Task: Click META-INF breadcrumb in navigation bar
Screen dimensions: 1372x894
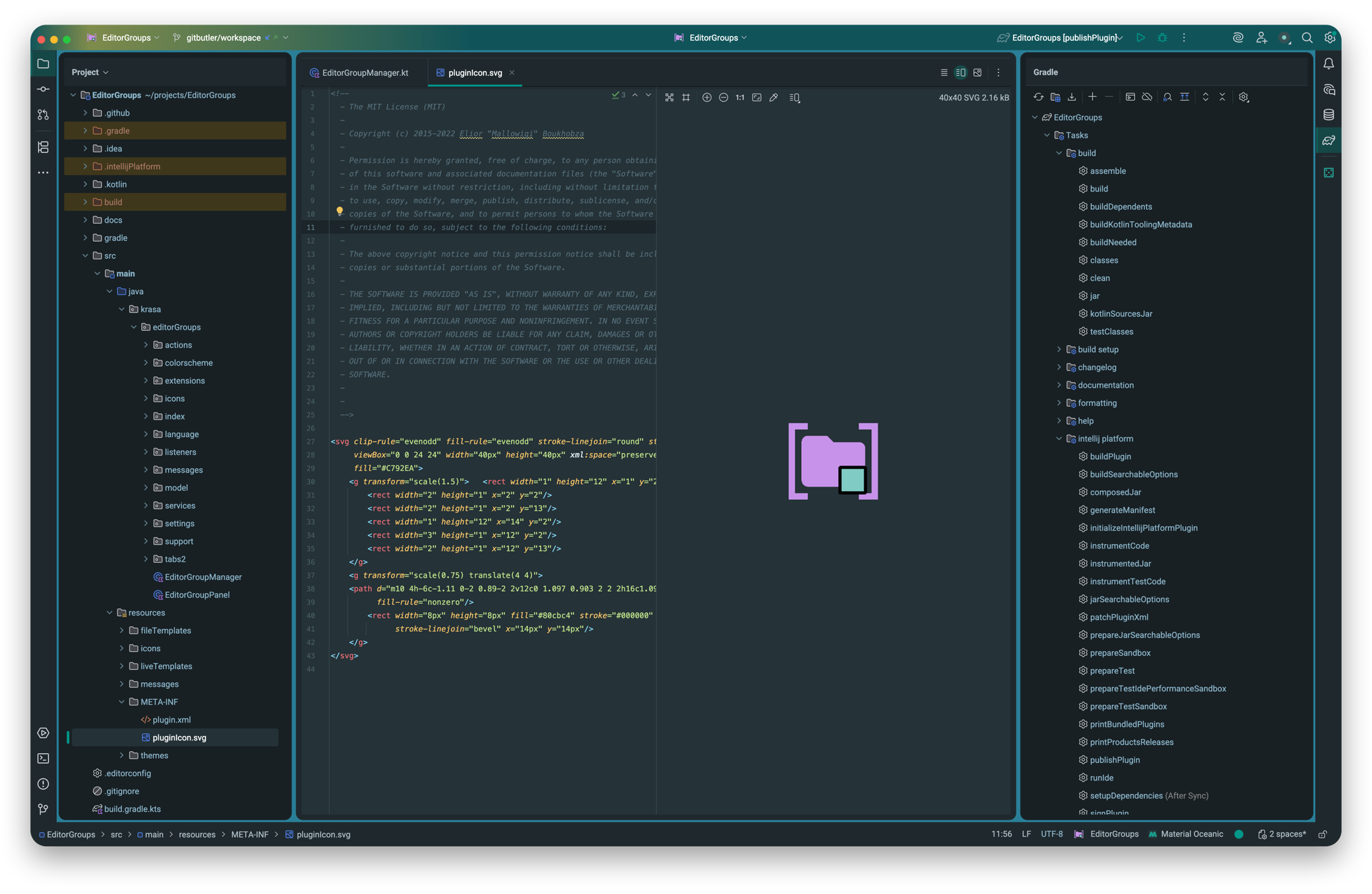Action: tap(249, 835)
